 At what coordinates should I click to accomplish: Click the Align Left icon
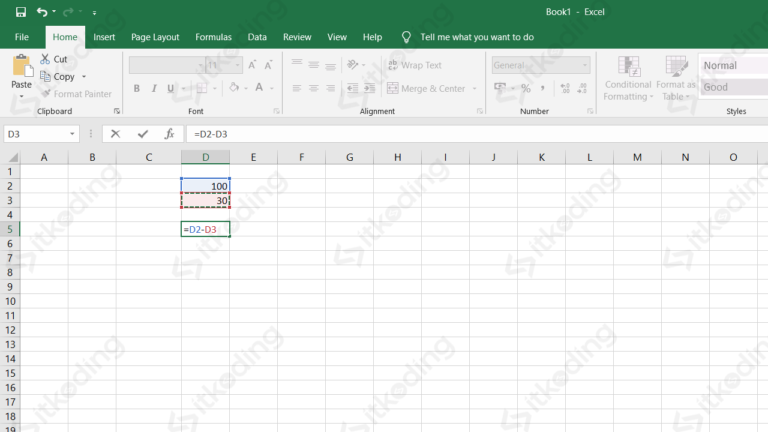click(x=297, y=88)
